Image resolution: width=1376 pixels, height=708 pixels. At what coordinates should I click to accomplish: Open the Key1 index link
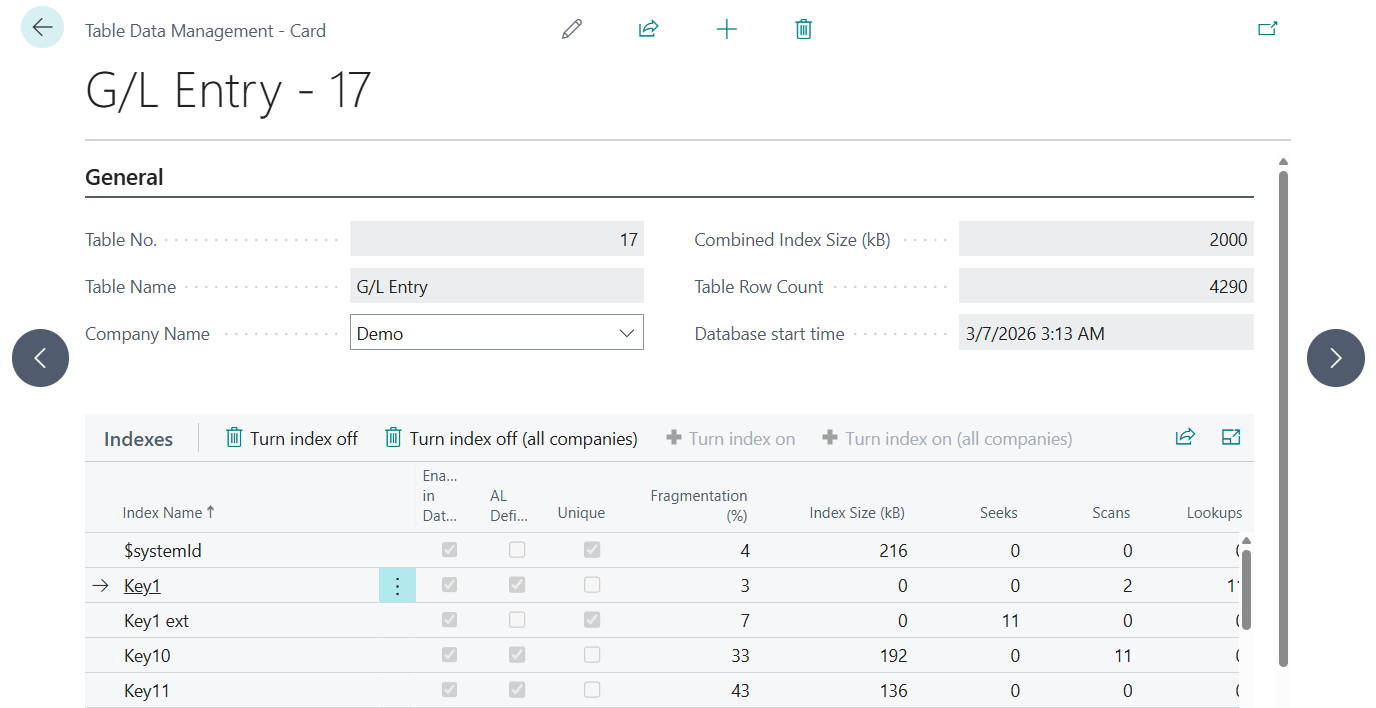tap(142, 585)
